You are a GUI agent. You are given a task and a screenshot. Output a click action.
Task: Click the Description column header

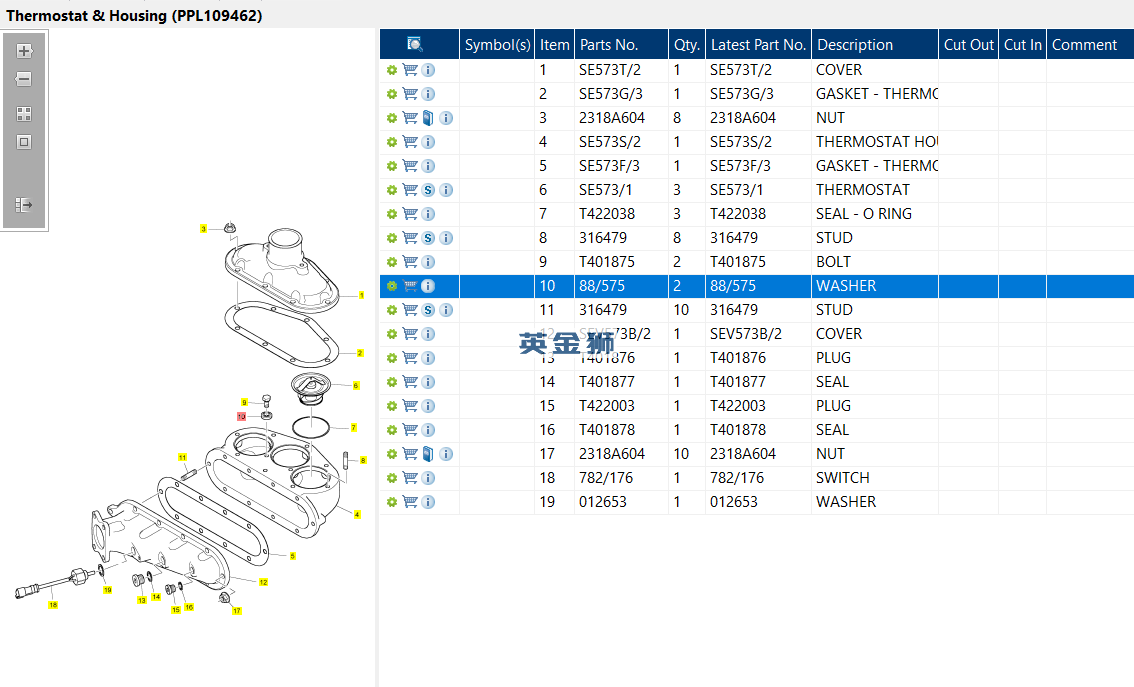pos(855,45)
